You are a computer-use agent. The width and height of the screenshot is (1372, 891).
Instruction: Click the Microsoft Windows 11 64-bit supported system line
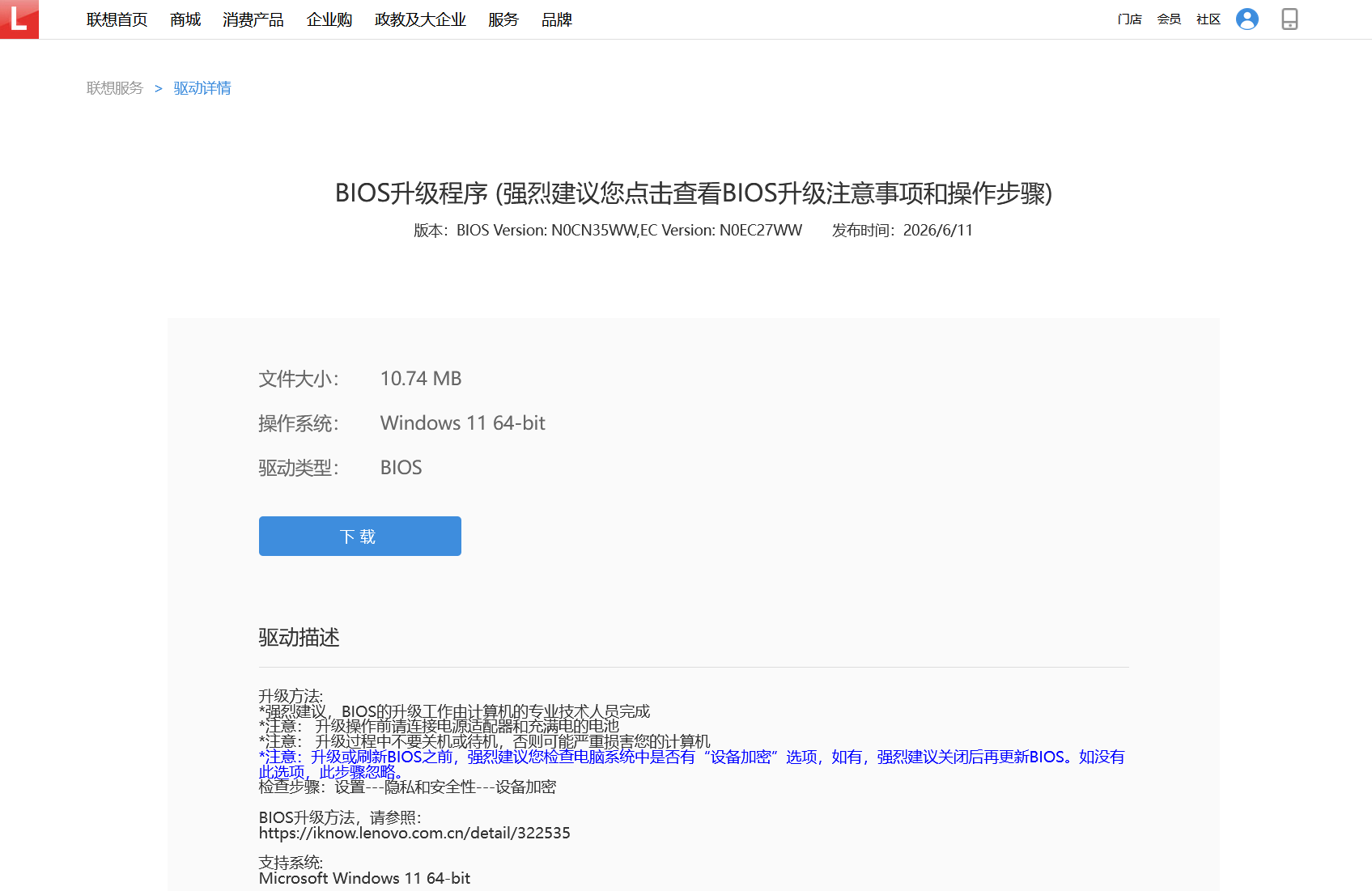click(x=364, y=878)
